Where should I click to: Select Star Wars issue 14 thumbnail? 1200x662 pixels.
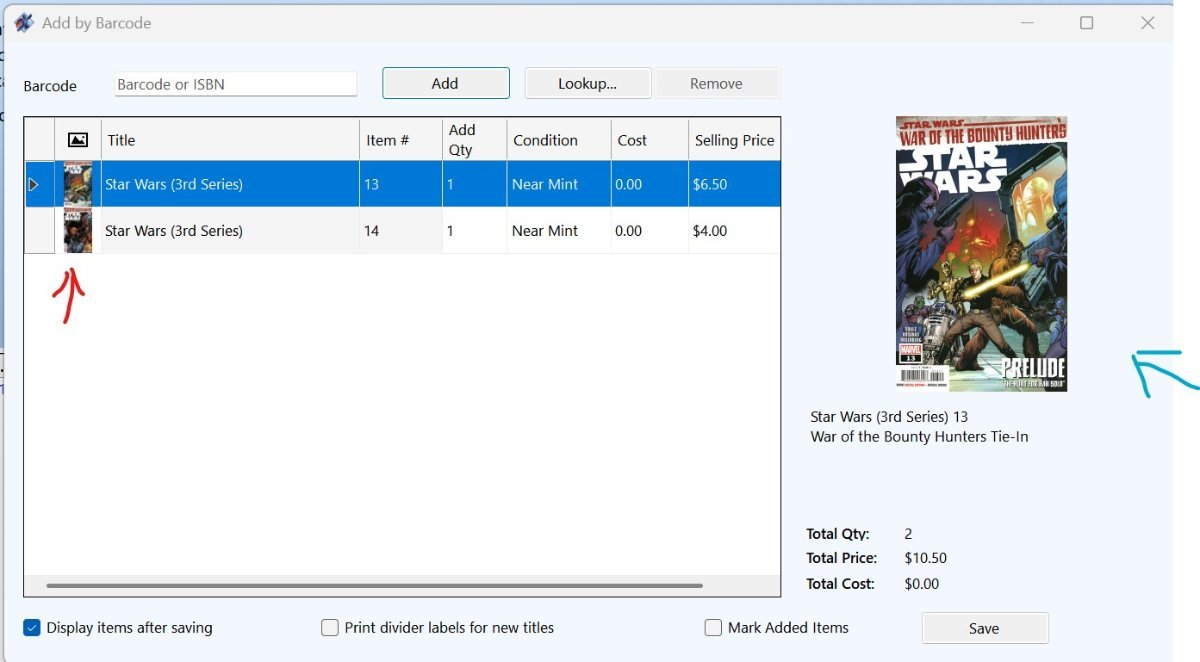coord(78,231)
